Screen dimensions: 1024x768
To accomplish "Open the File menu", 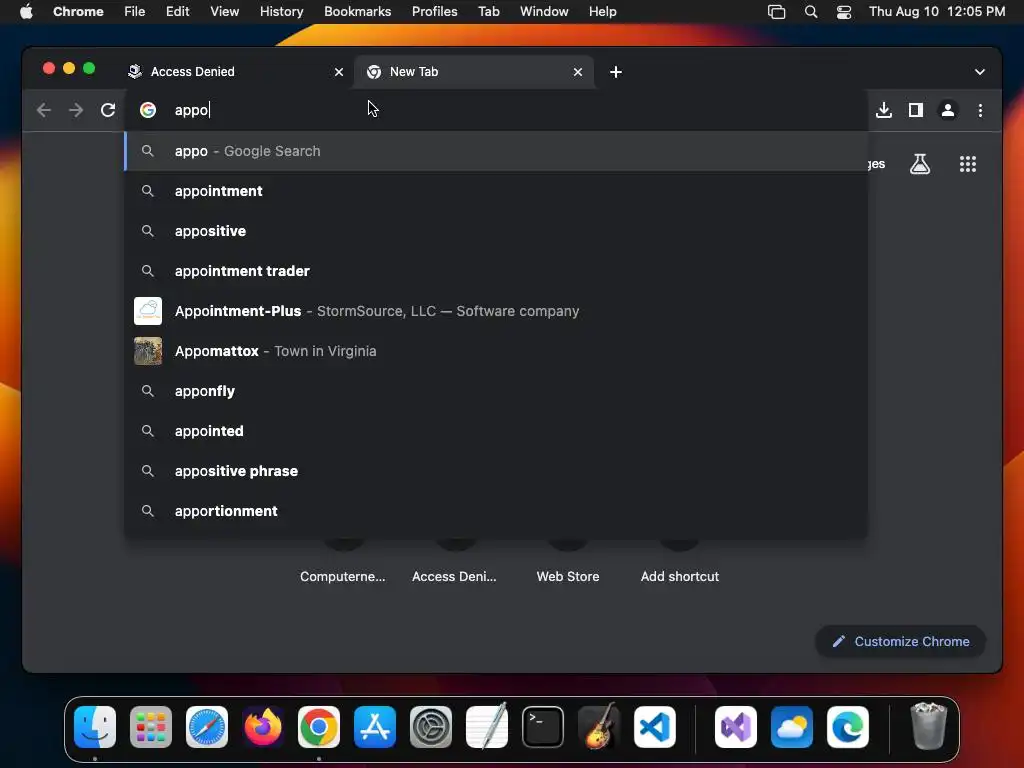I will pyautogui.click(x=135, y=11).
